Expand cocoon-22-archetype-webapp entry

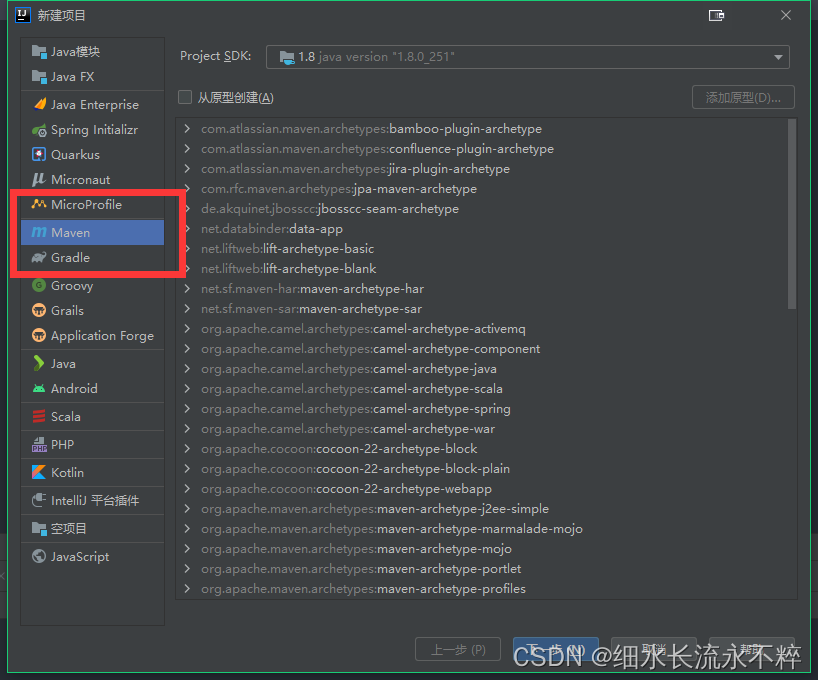(x=187, y=488)
